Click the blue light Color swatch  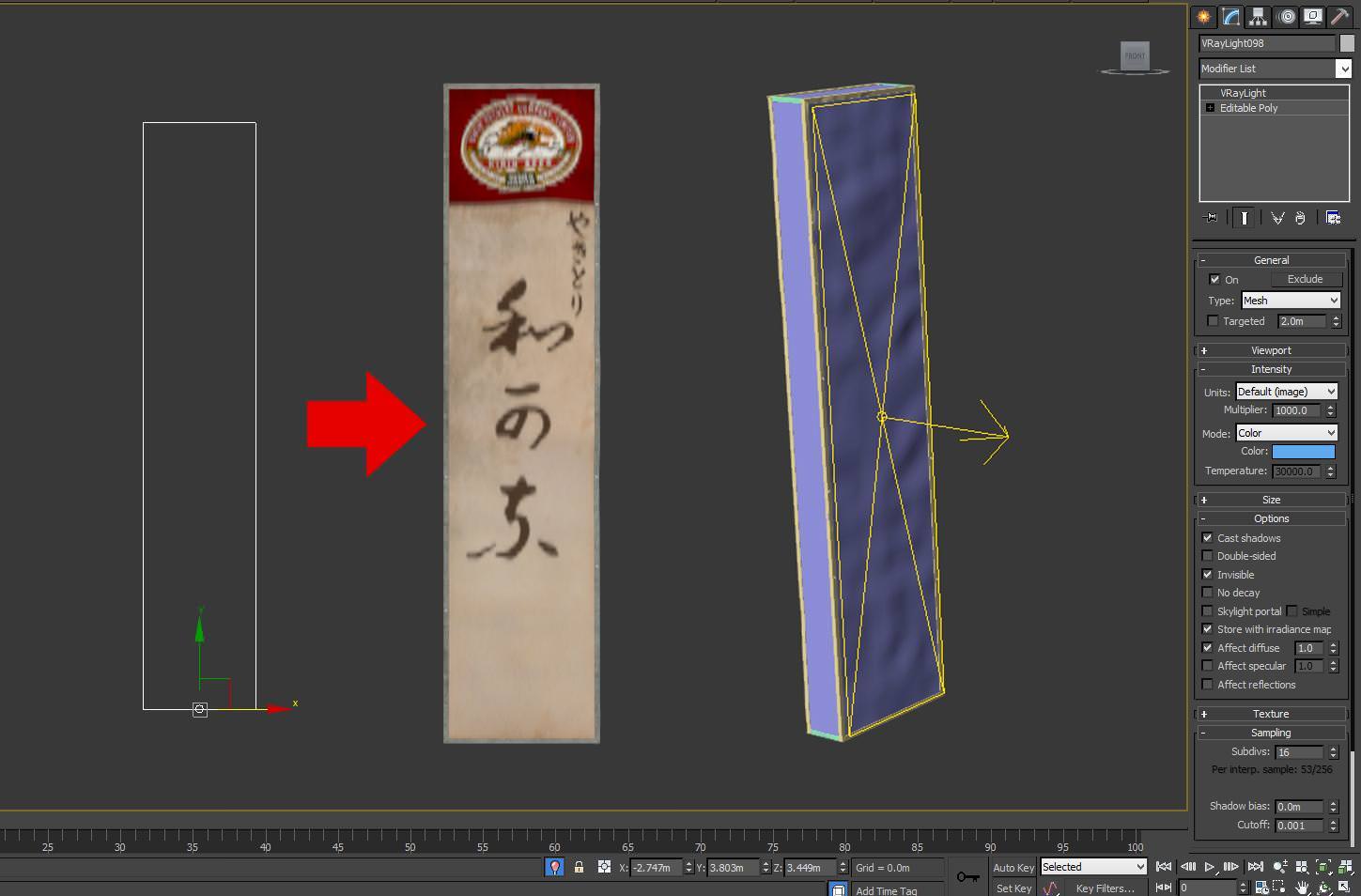(1303, 452)
